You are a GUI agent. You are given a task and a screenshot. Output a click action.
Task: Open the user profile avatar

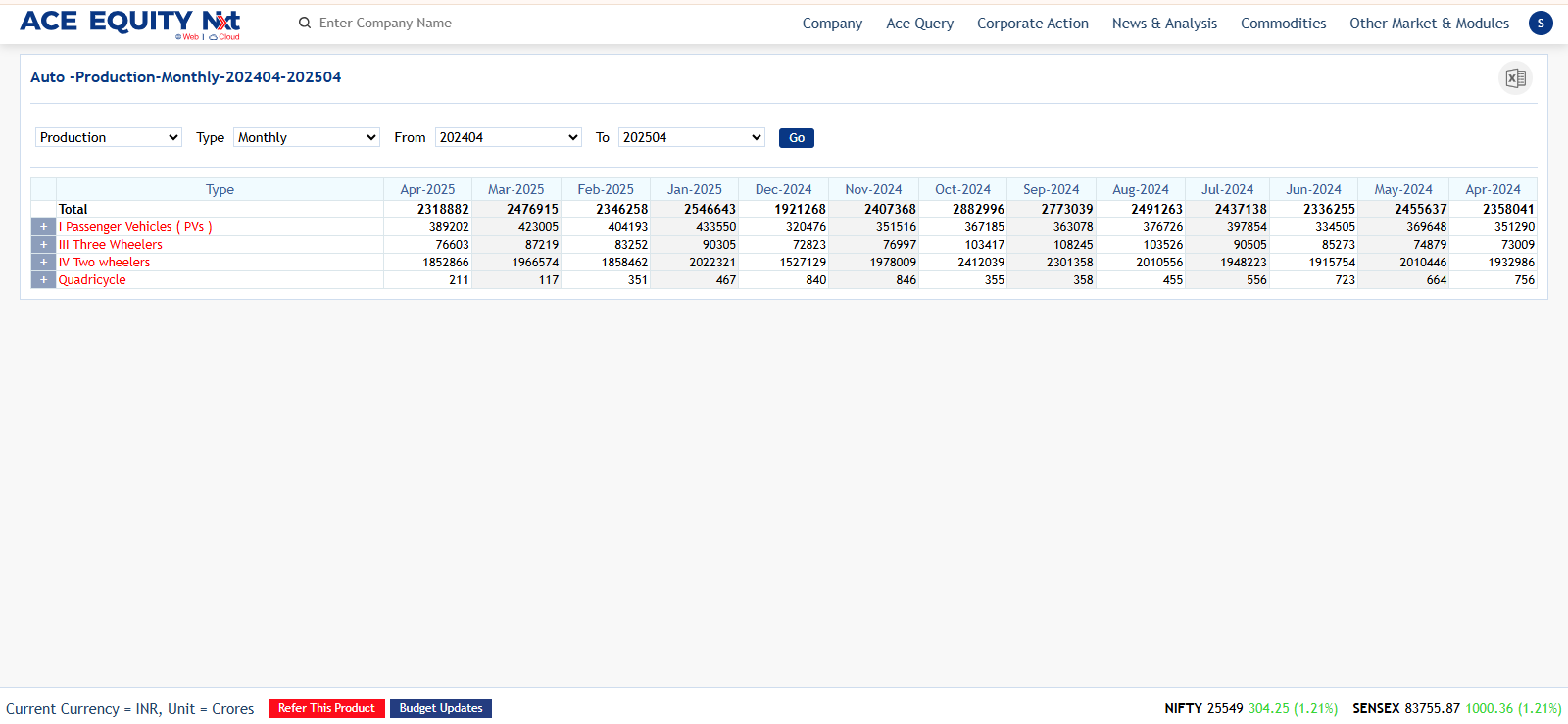click(x=1541, y=23)
